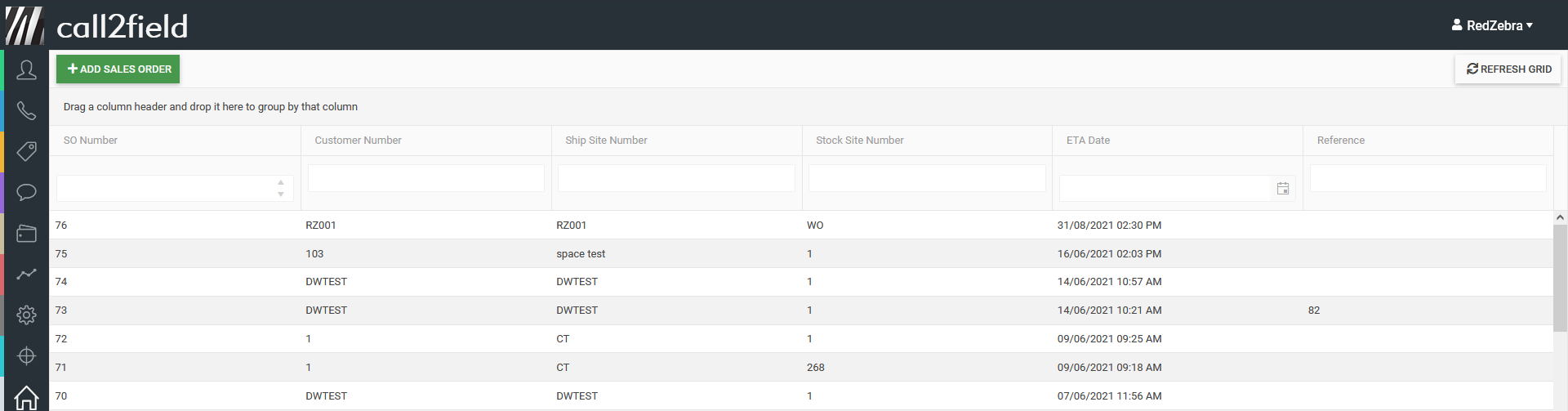Click the Refresh Grid button
This screenshot has height=411, width=1568.
tap(1508, 69)
